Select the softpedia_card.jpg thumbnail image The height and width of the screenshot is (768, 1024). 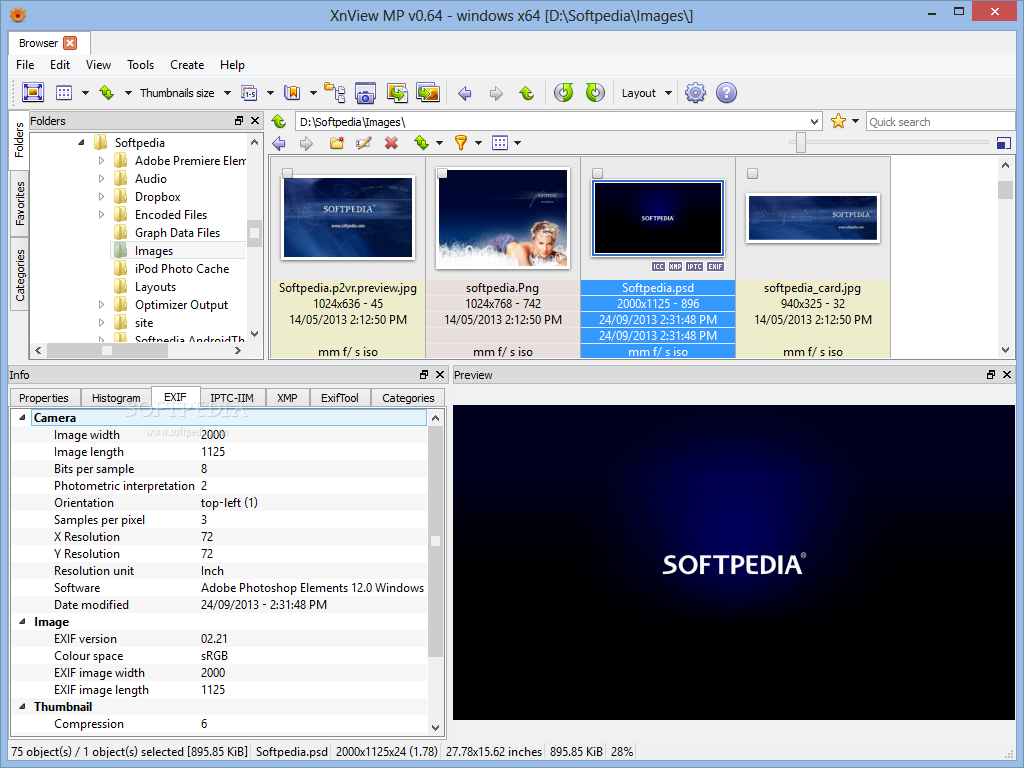pos(813,218)
